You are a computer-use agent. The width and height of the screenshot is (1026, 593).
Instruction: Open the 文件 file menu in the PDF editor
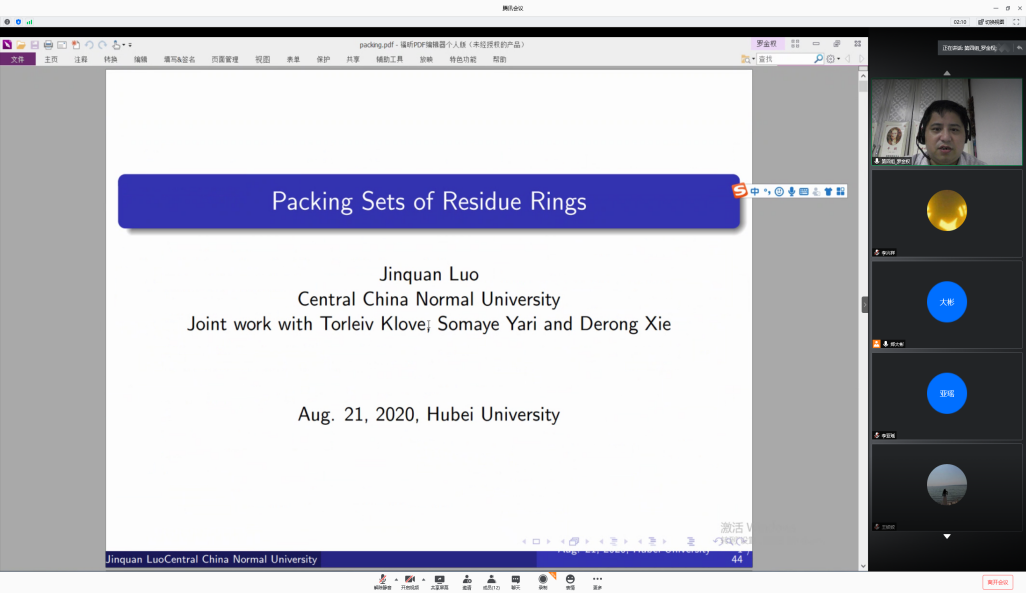pyautogui.click(x=17, y=59)
